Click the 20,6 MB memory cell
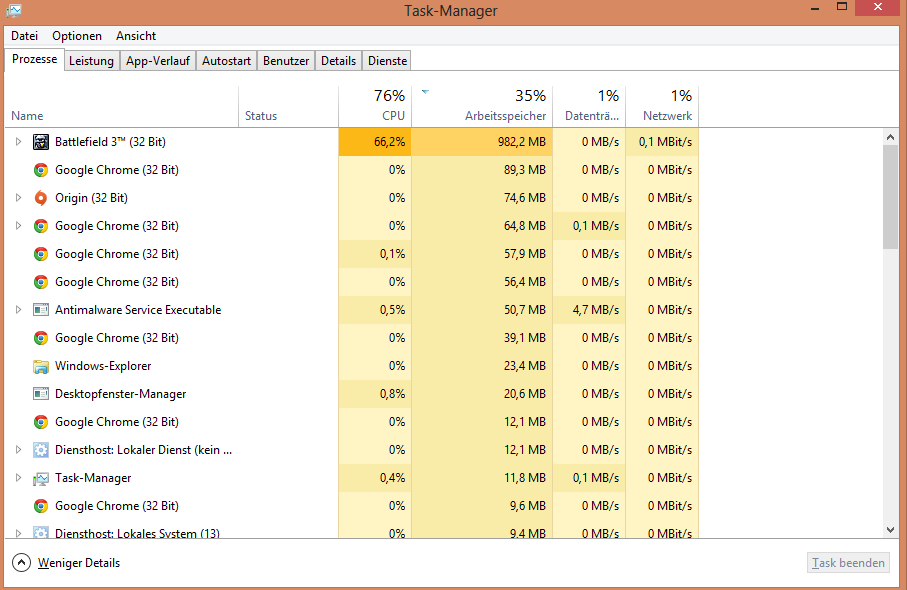Viewport: 907px width, 590px height. (x=482, y=394)
